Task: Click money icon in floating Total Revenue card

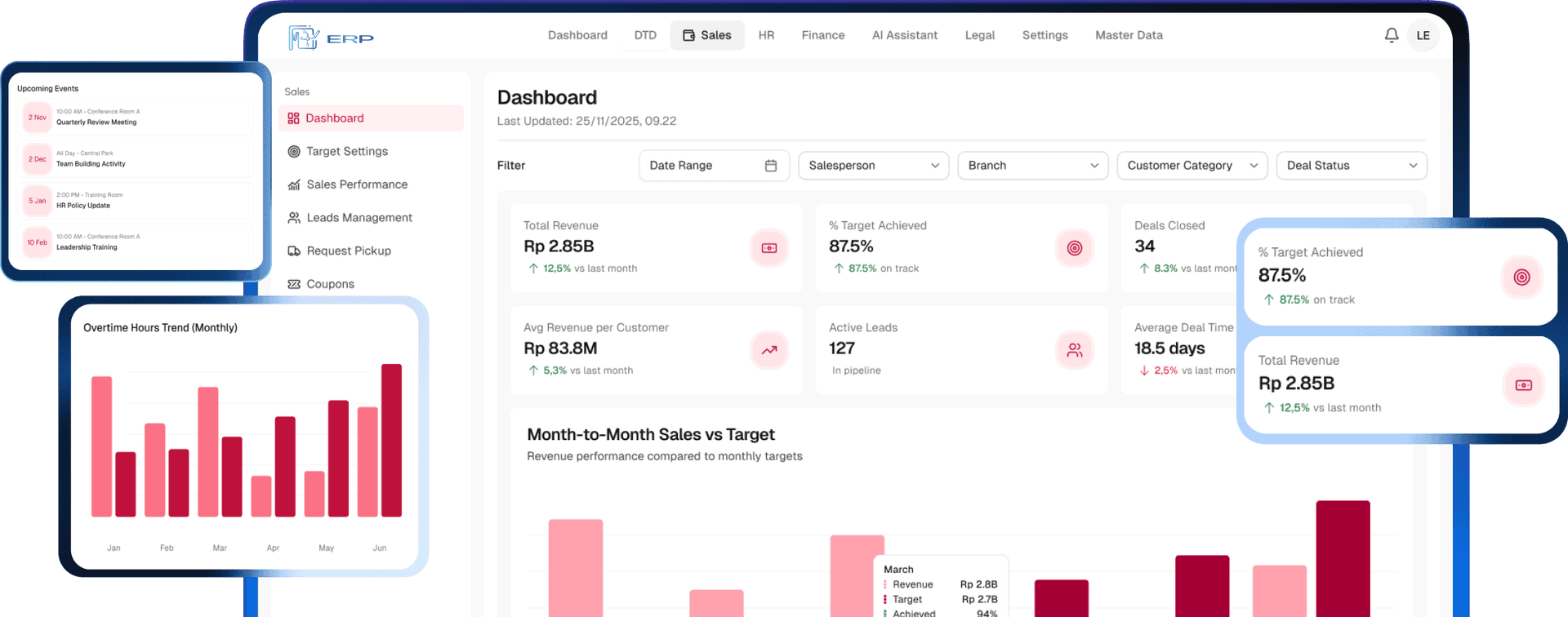Action: [1524, 385]
